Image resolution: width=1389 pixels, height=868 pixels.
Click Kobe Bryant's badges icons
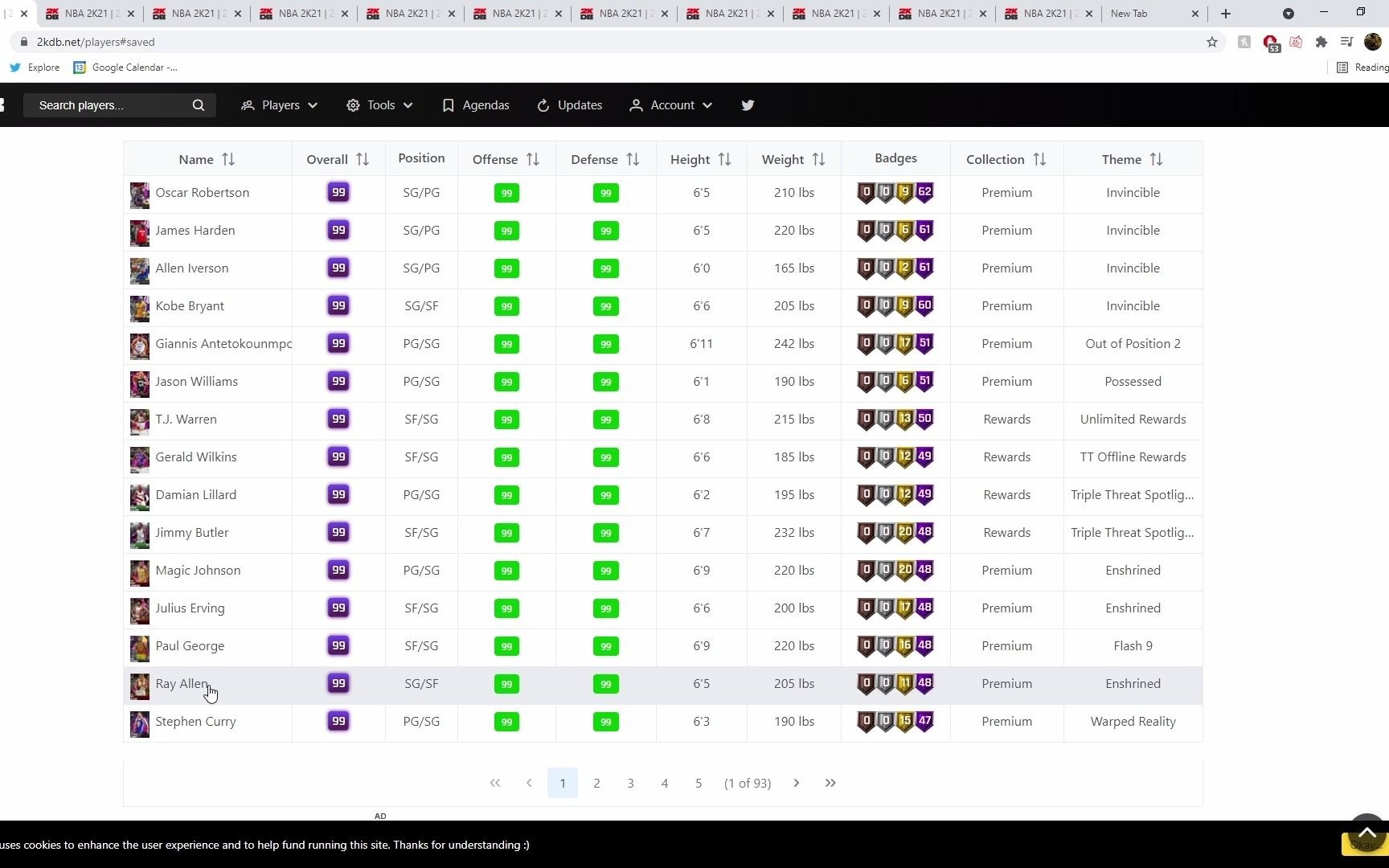[x=895, y=306]
